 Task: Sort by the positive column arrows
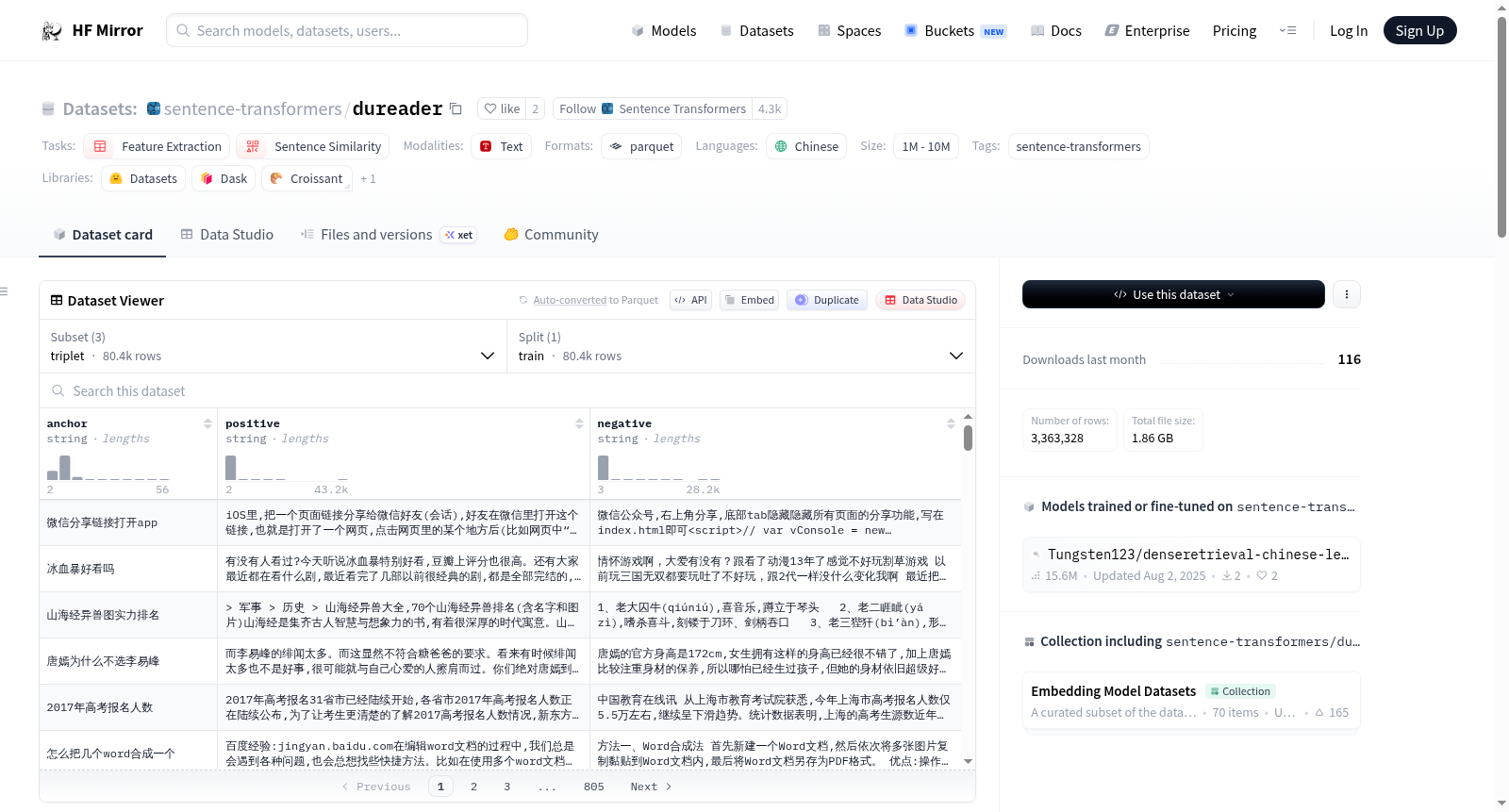579,423
